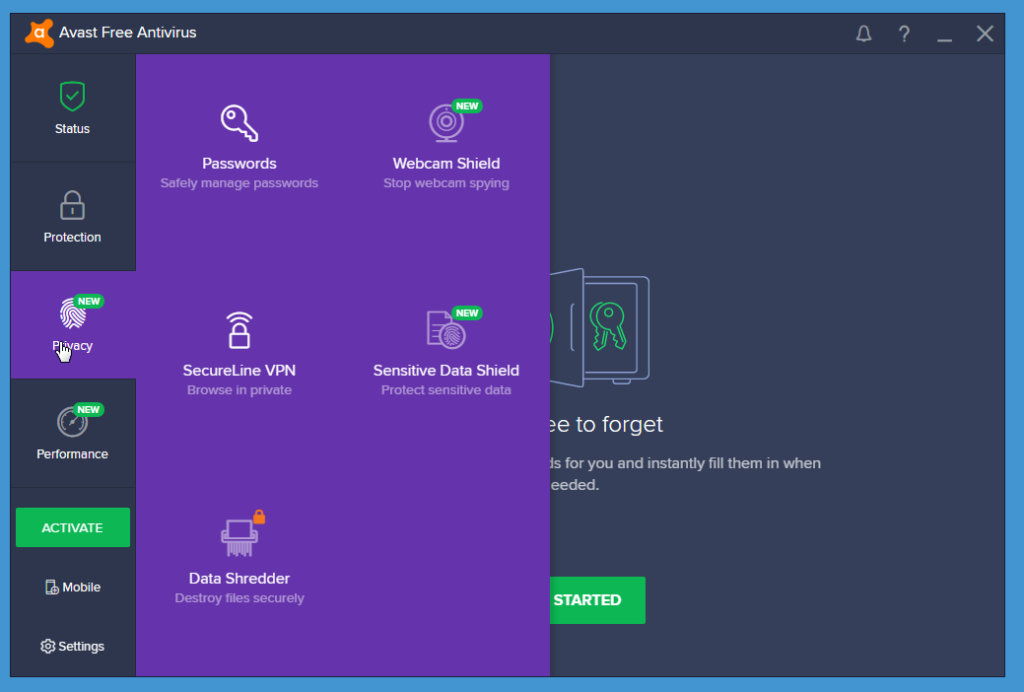Click the NEW badge on the Privacy tab
Screen dimensions: 1024x692
pos(89,301)
